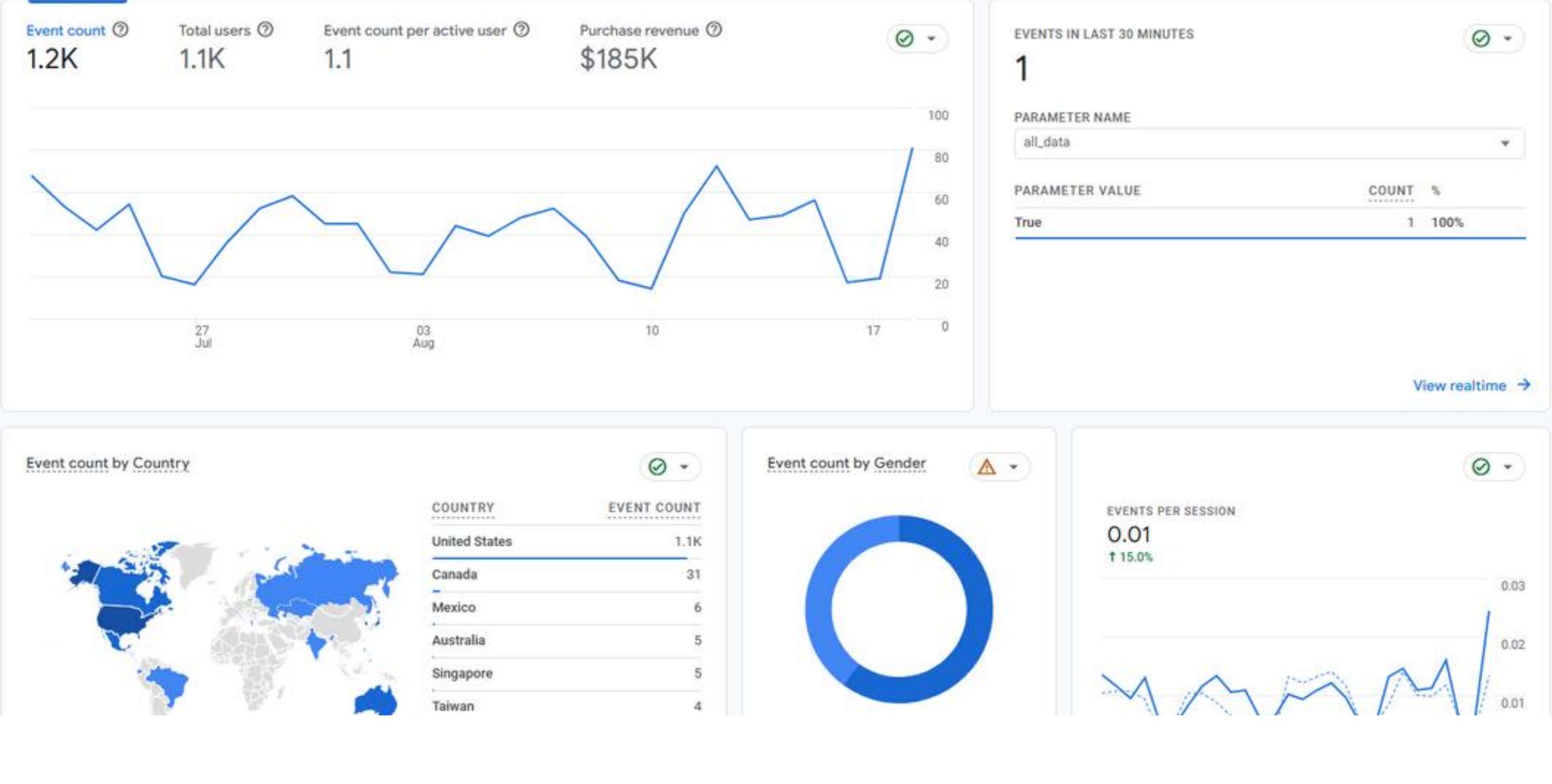Click the 15.0% increase indicator
This screenshot has height=784, width=1552.
pyautogui.click(x=1131, y=557)
